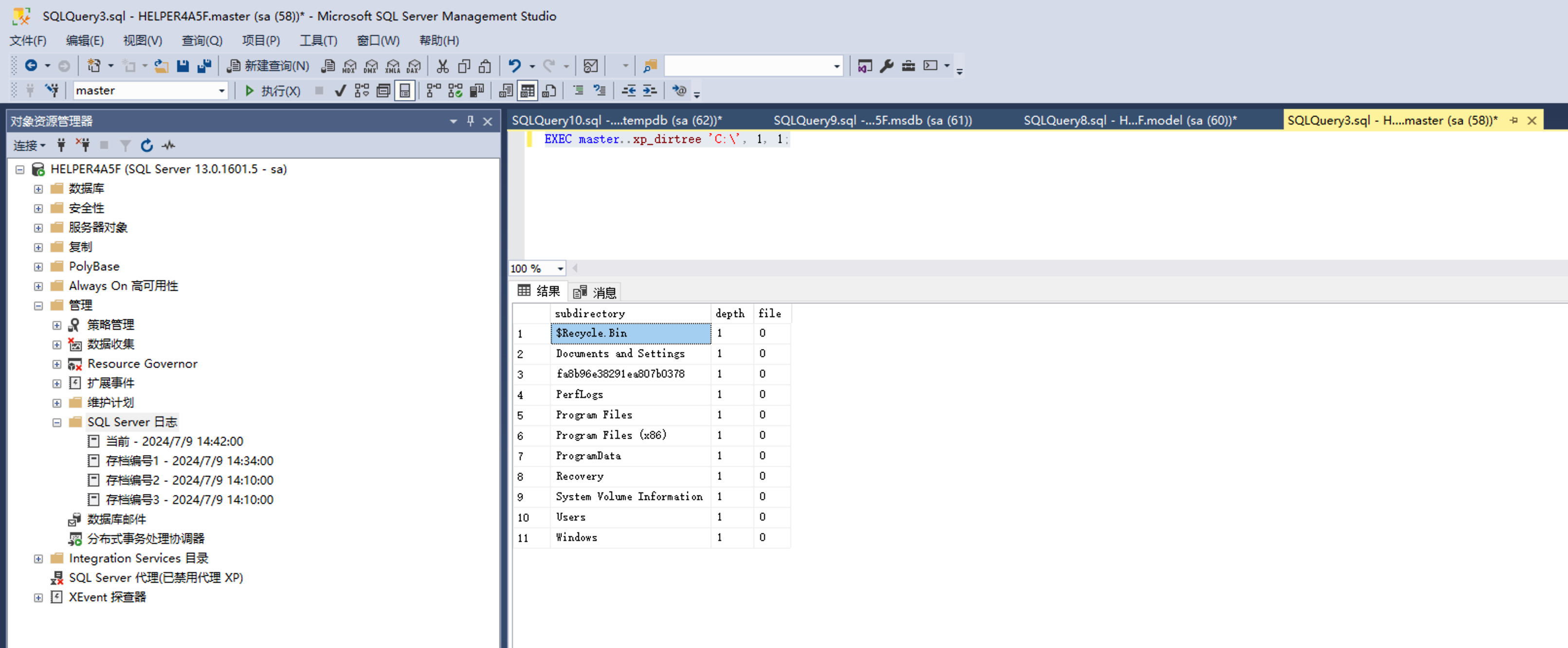Open the 100 % zoom combo box
This screenshot has width=1568, height=648.
560,269
